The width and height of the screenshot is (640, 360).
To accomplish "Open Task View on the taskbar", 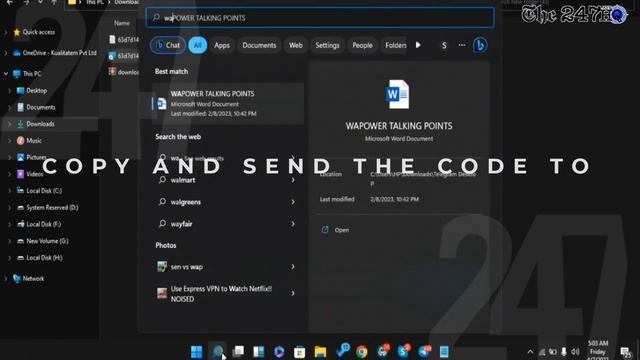I will coord(238,351).
